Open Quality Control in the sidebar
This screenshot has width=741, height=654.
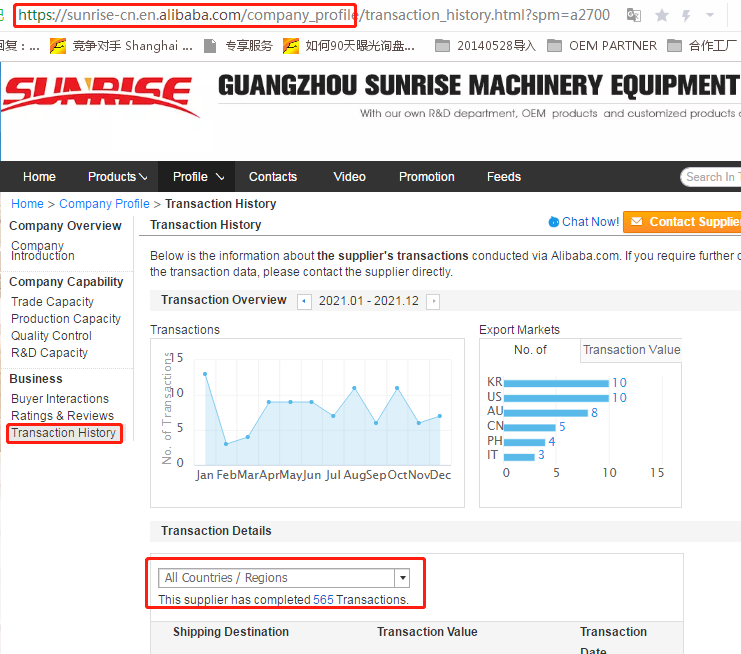tap(51, 336)
